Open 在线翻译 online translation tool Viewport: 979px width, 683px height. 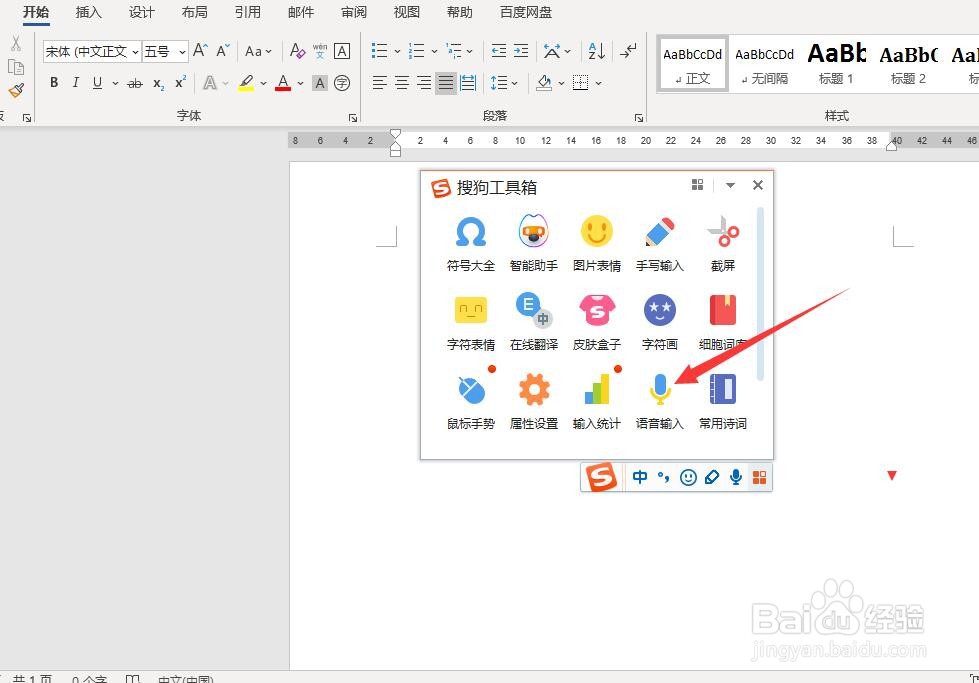534,322
